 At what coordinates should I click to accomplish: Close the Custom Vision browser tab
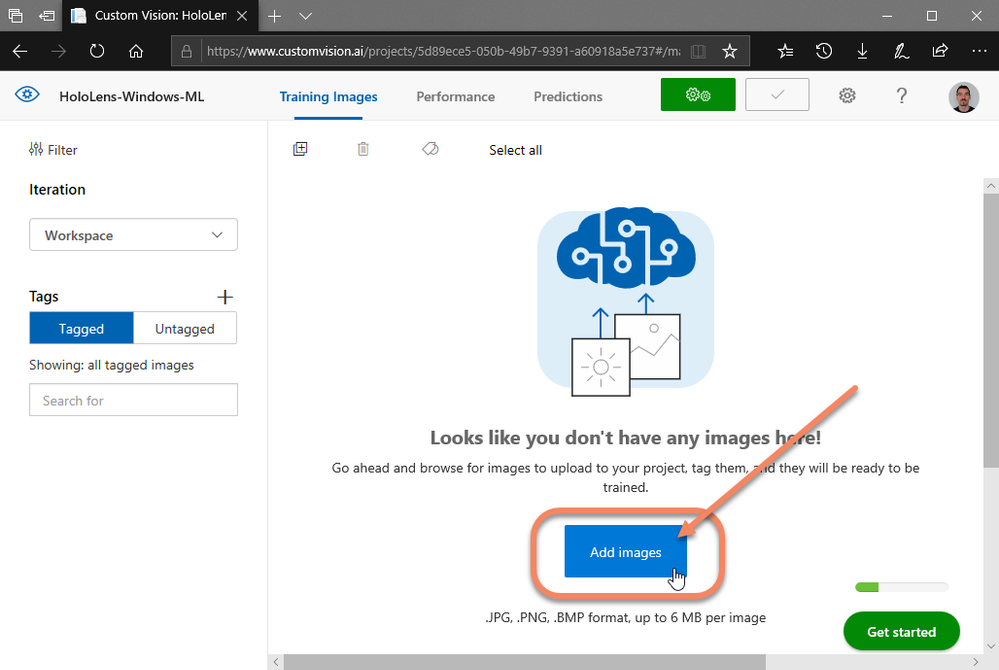click(242, 16)
